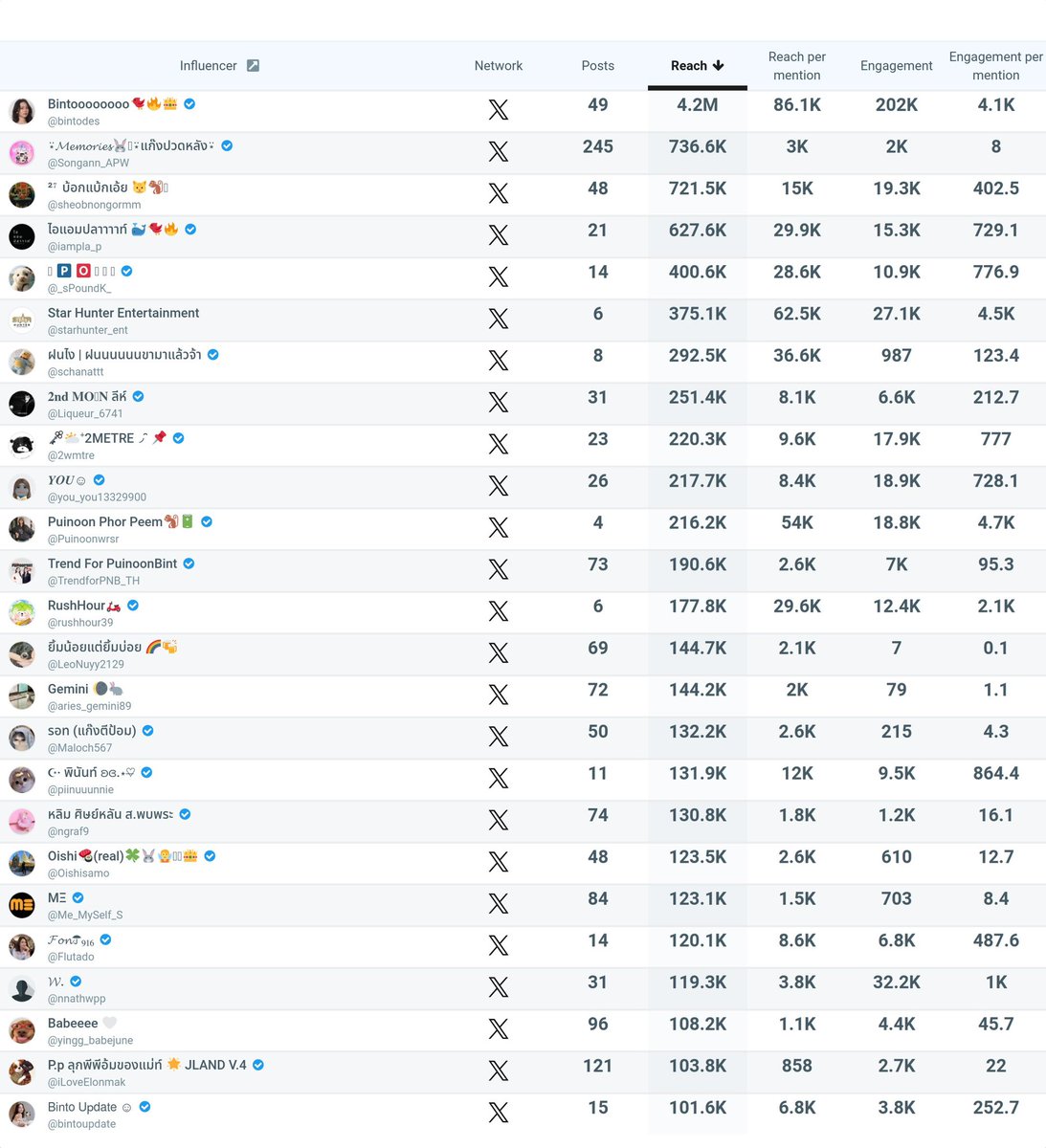Sort by Engagement column header
Image resolution: width=1046 pixels, height=1148 pixels.
(897, 66)
